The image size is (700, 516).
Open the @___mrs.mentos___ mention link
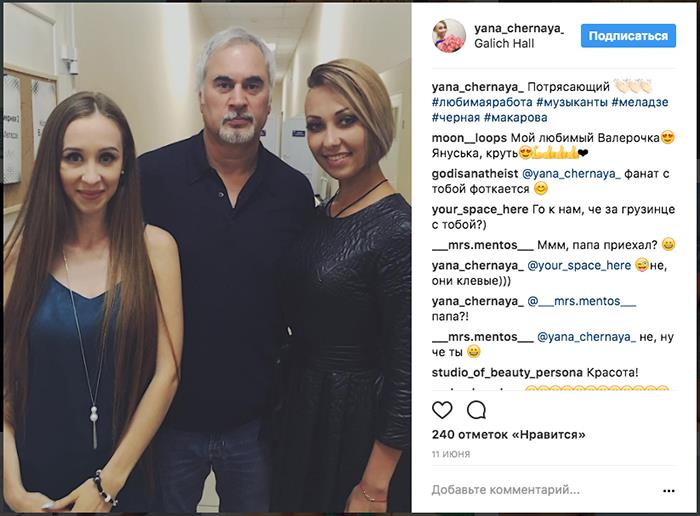point(582,301)
